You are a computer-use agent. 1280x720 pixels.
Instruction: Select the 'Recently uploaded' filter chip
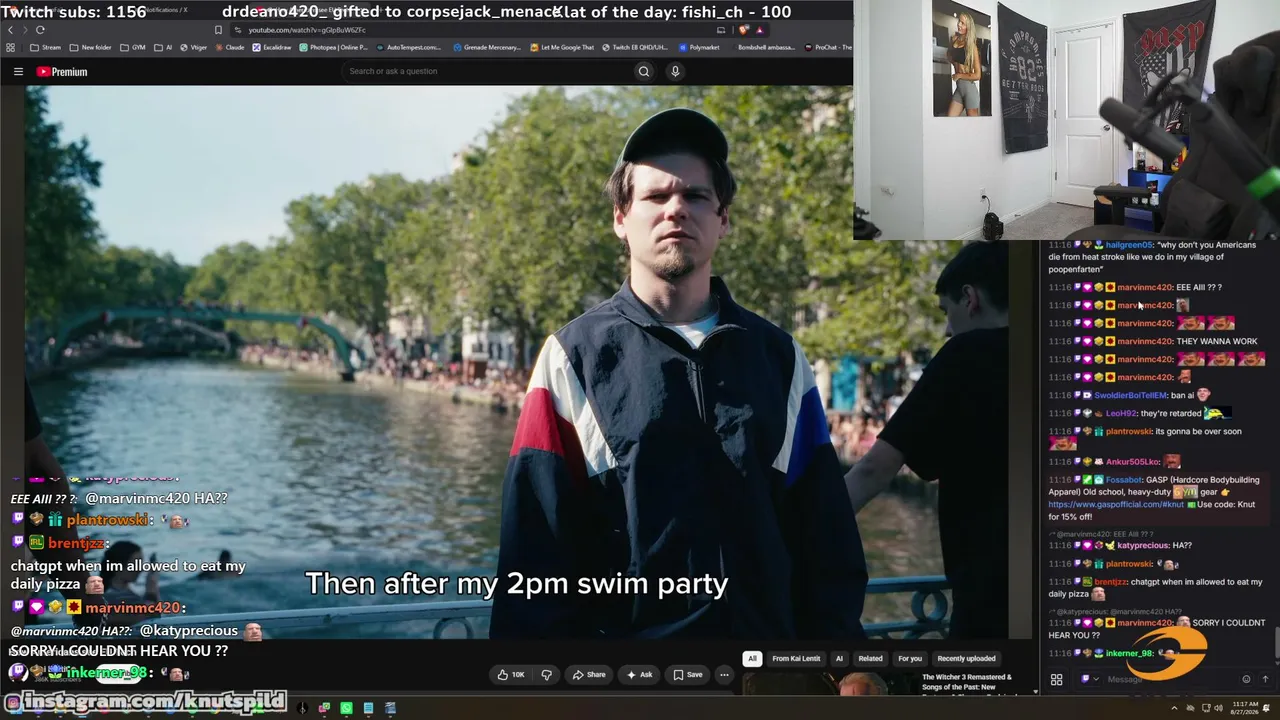tap(966, 659)
